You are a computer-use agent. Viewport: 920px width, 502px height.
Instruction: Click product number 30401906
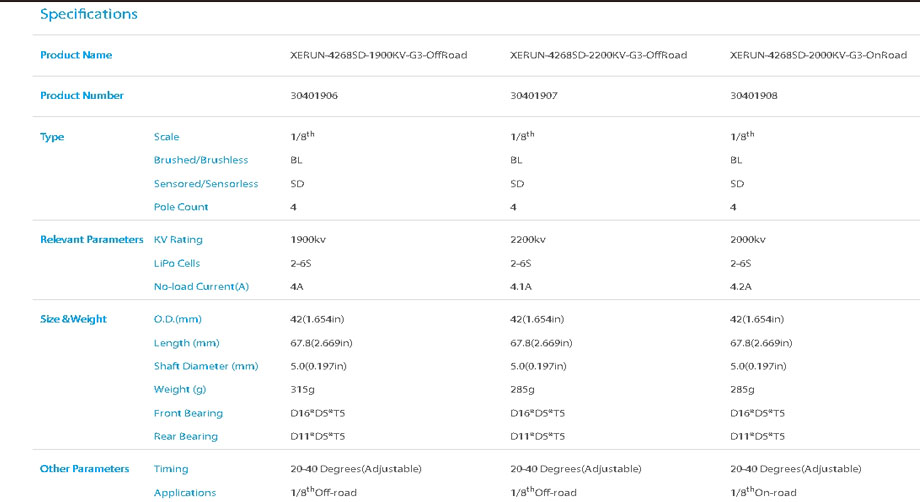[315, 96]
